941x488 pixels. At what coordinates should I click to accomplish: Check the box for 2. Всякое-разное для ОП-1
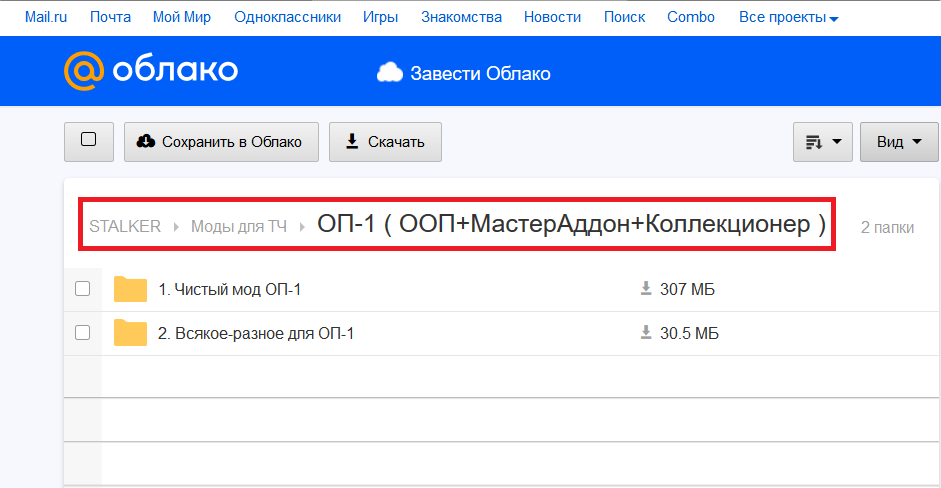coord(82,333)
